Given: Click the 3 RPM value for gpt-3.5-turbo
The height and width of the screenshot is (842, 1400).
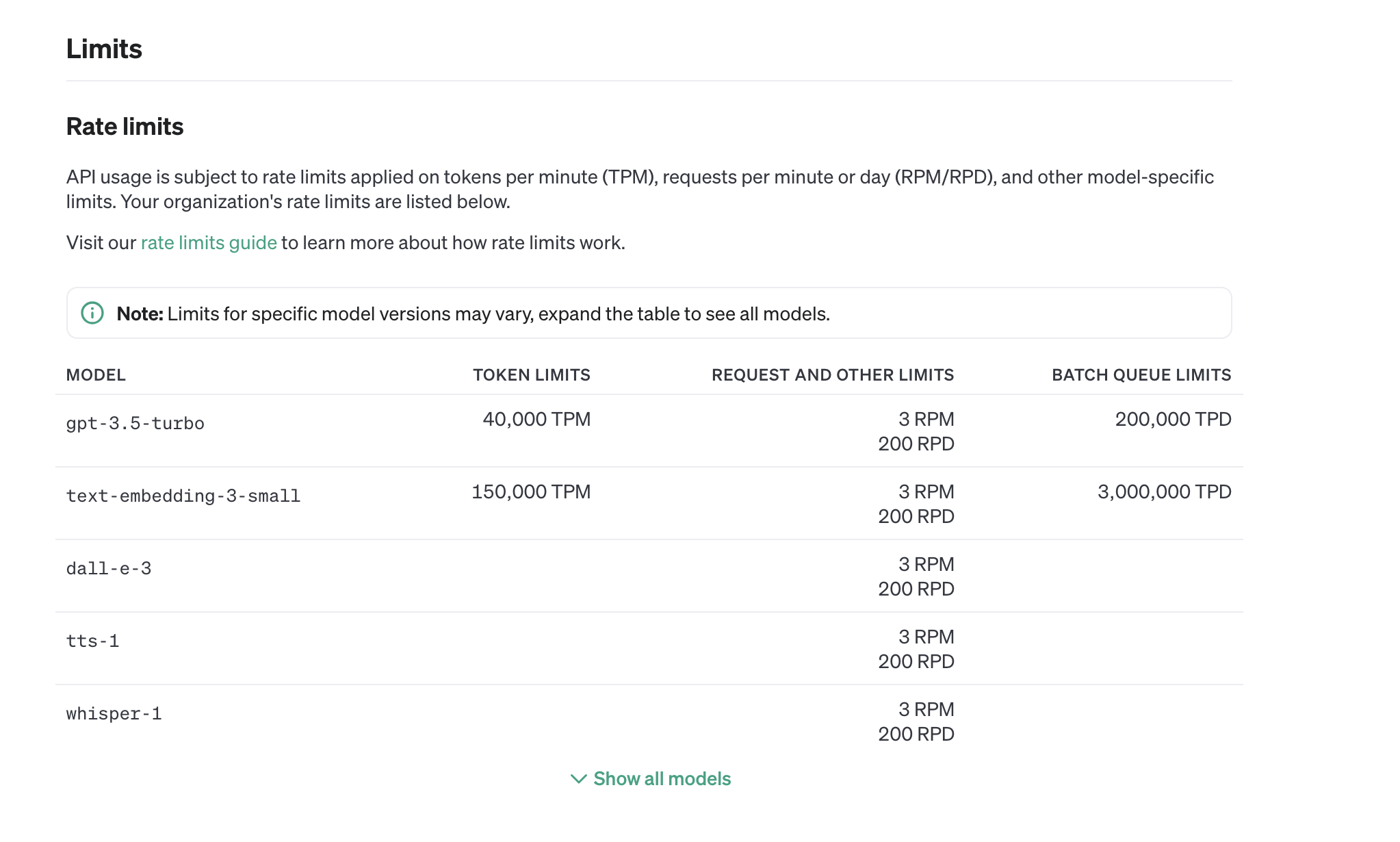Looking at the screenshot, I should tap(926, 419).
